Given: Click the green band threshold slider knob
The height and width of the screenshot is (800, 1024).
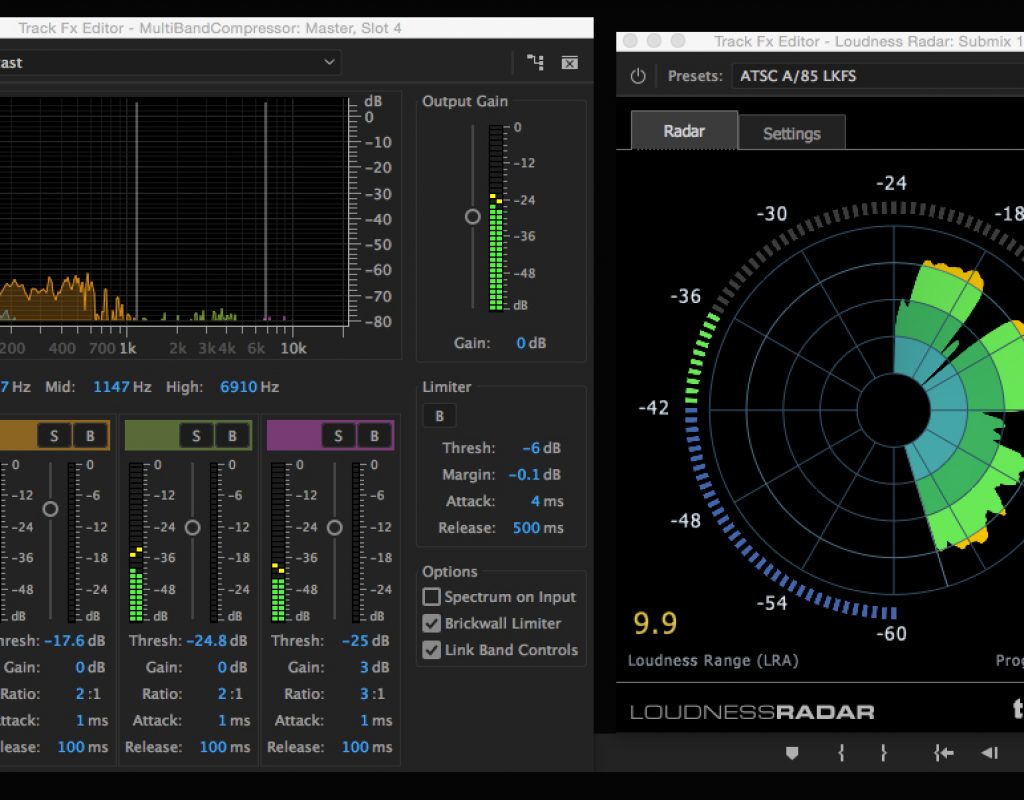Looking at the screenshot, I should (193, 528).
